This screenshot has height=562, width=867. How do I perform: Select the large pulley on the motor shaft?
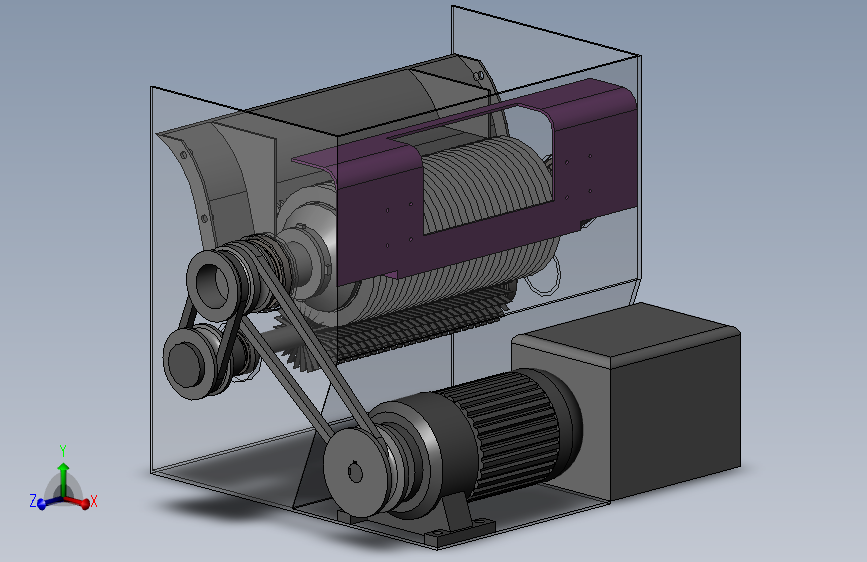click(357, 472)
